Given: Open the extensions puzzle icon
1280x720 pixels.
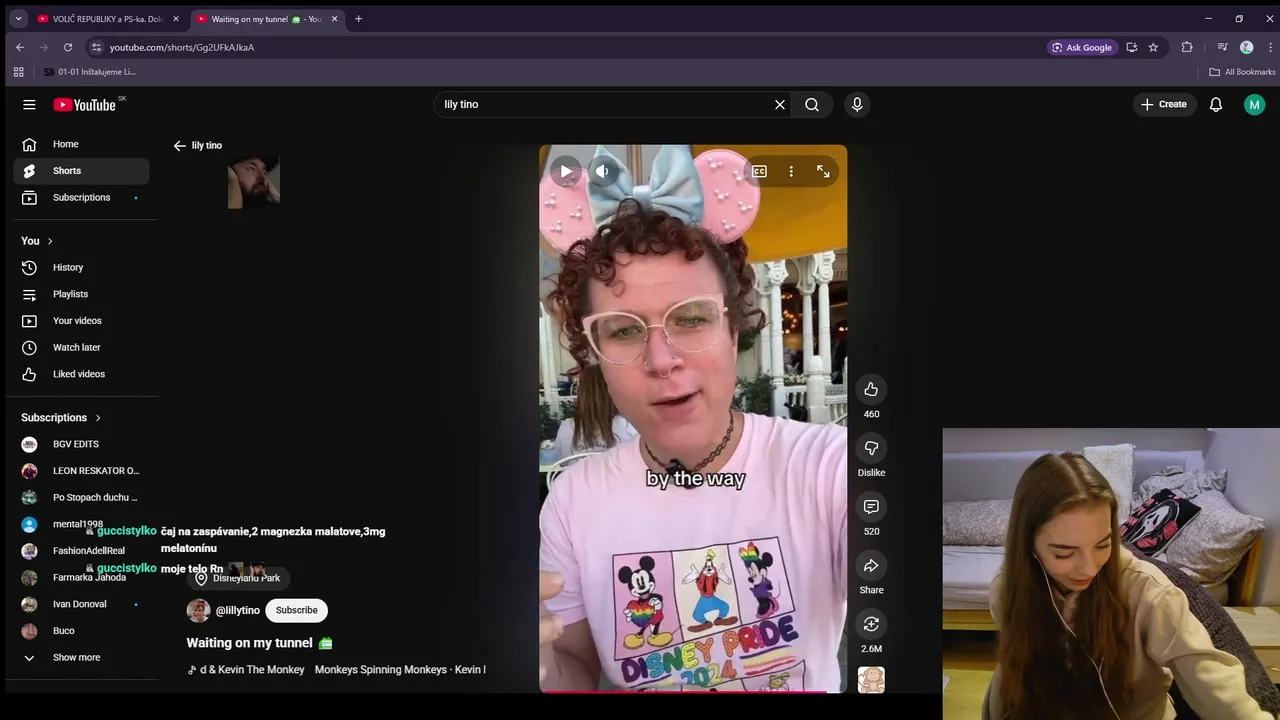Looking at the screenshot, I should (x=1187, y=47).
